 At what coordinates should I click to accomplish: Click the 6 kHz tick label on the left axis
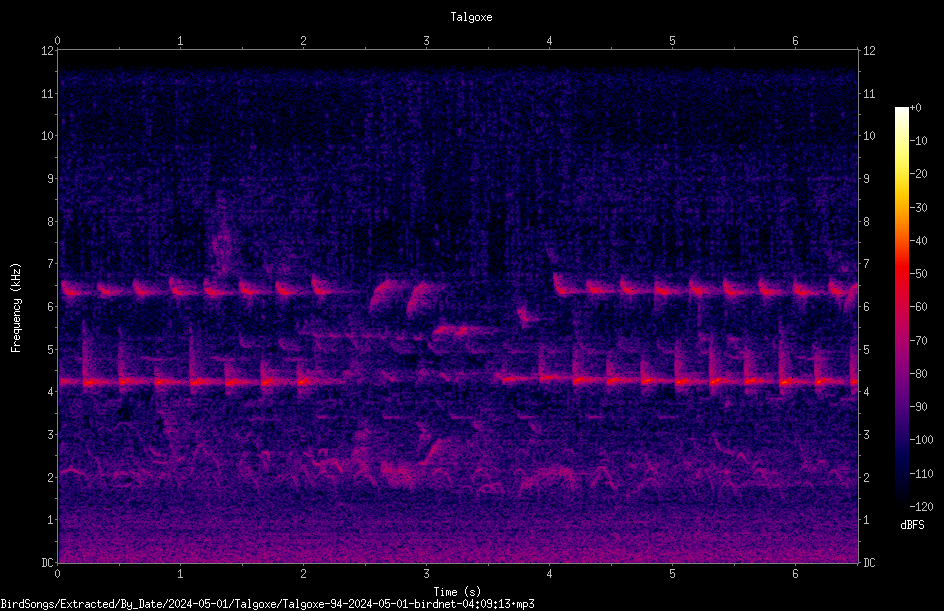pyautogui.click(x=50, y=307)
